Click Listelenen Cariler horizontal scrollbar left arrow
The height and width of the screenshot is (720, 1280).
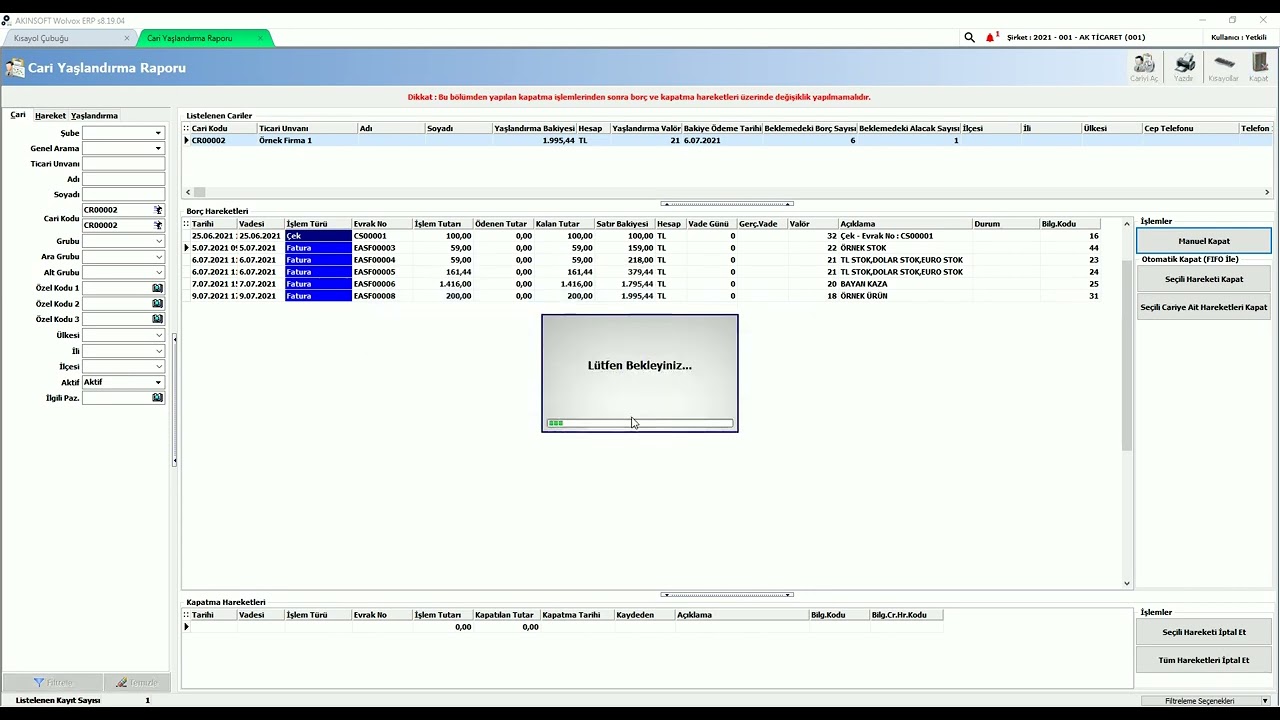[187, 192]
